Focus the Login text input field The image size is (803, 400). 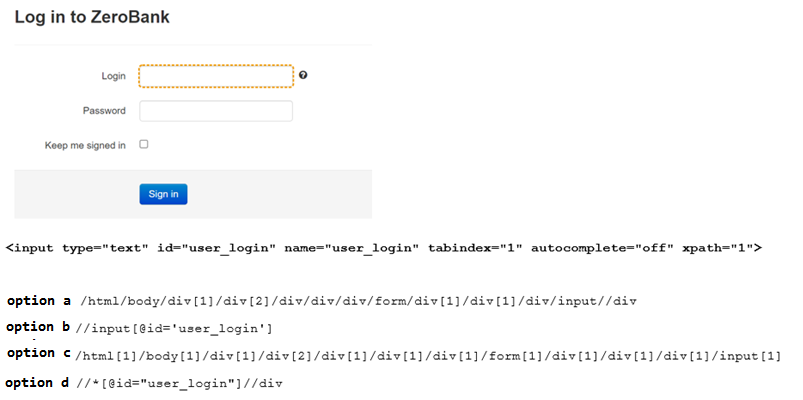pos(216,76)
